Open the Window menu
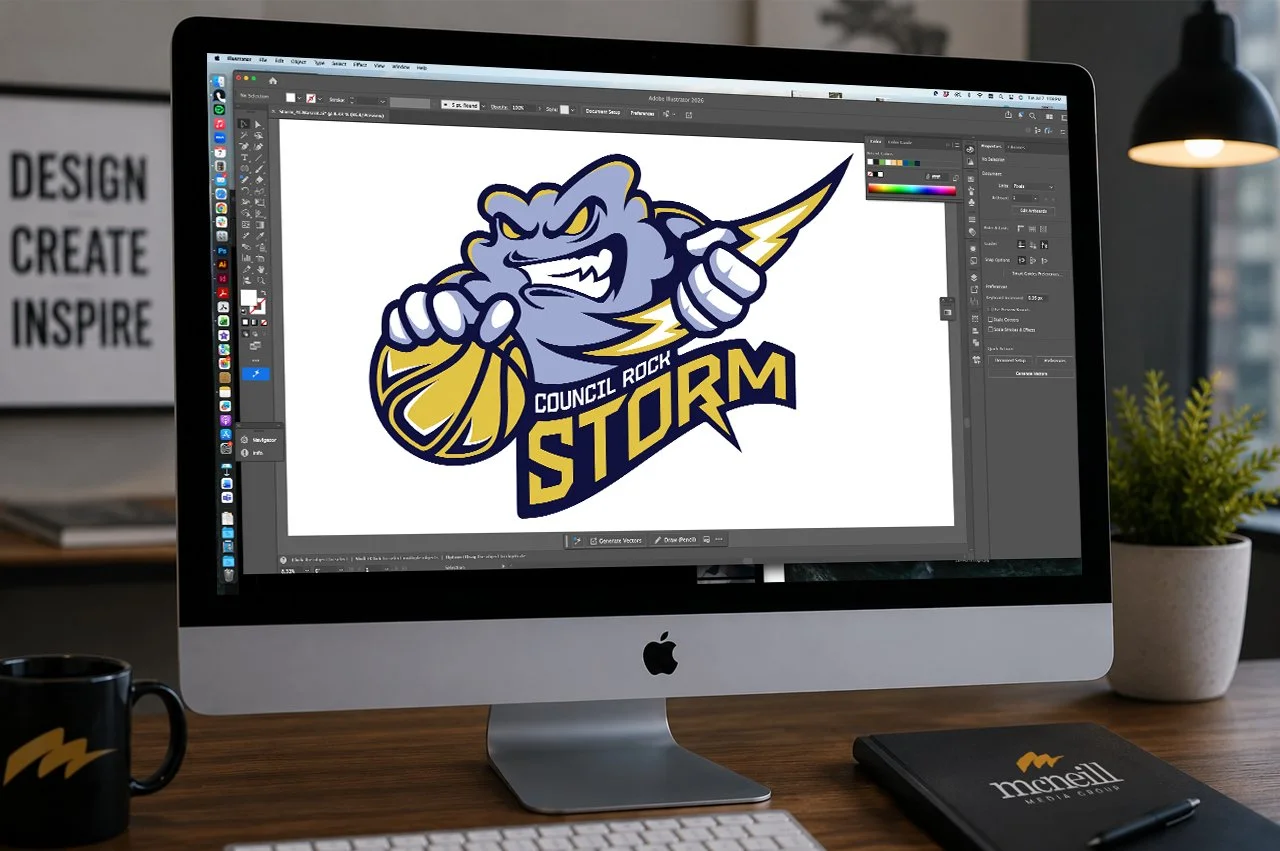Viewport: 1280px width, 851px height. coord(401,66)
